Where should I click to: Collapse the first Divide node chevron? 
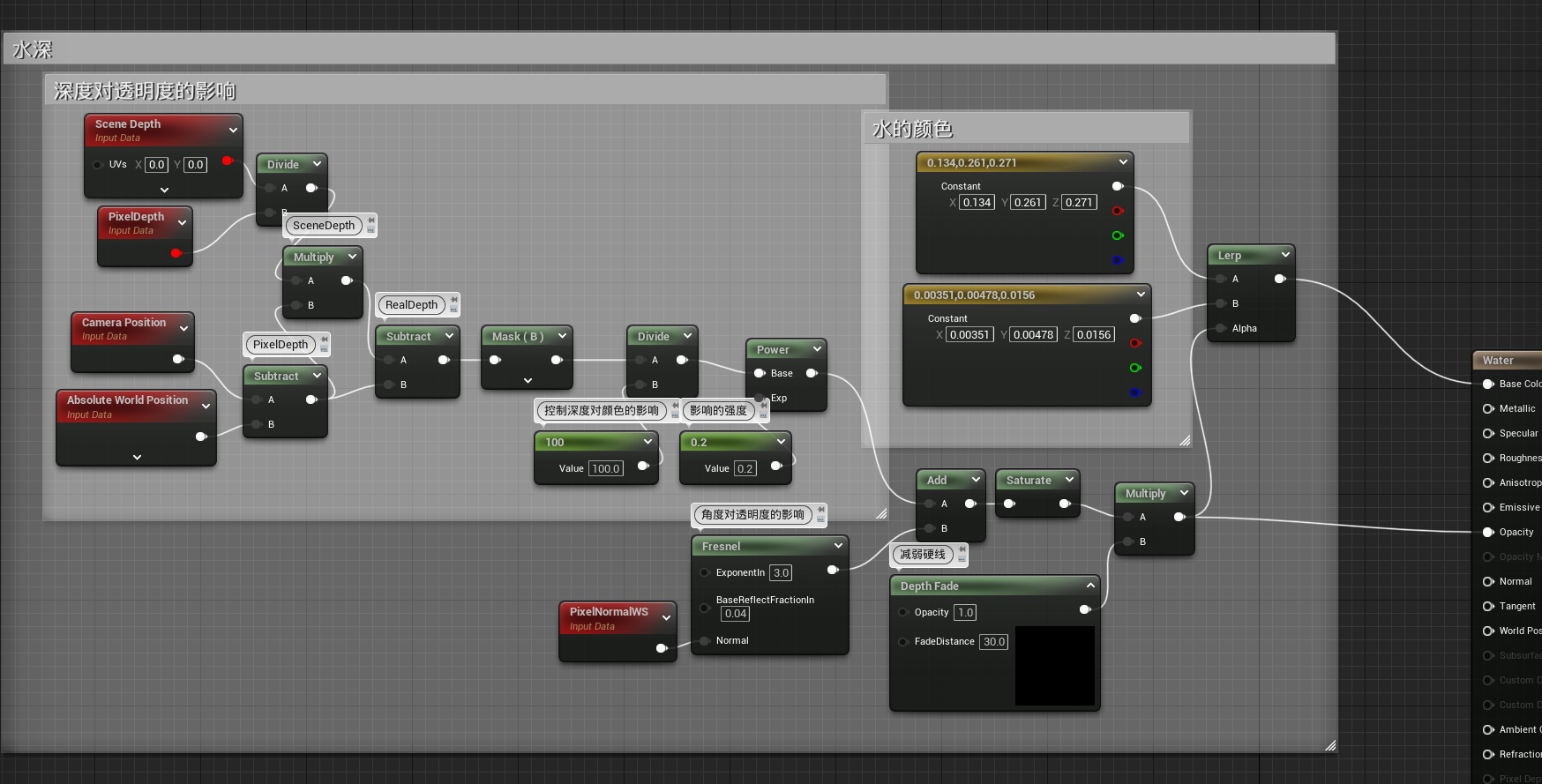coord(317,164)
